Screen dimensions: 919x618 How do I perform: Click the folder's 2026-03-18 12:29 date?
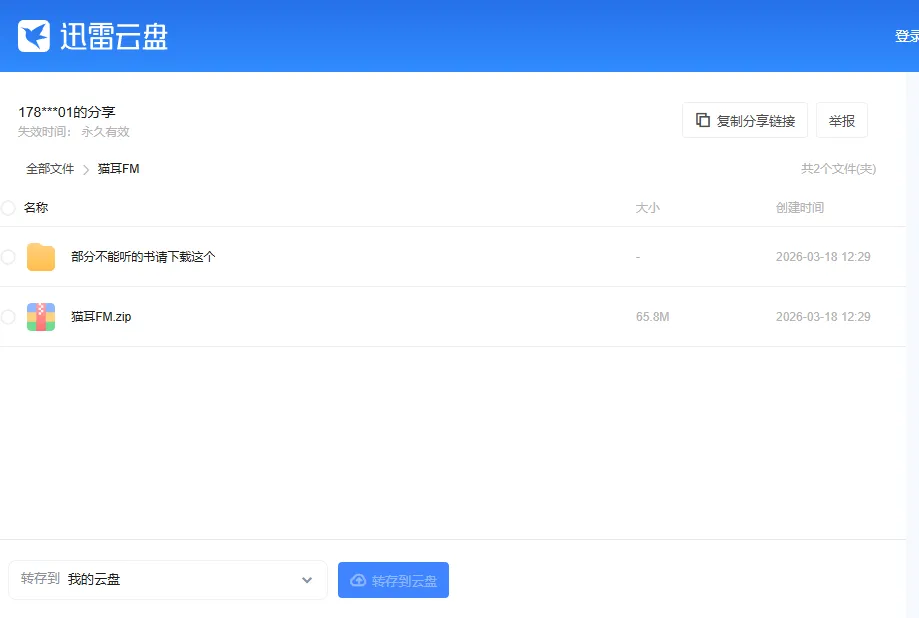coord(823,257)
